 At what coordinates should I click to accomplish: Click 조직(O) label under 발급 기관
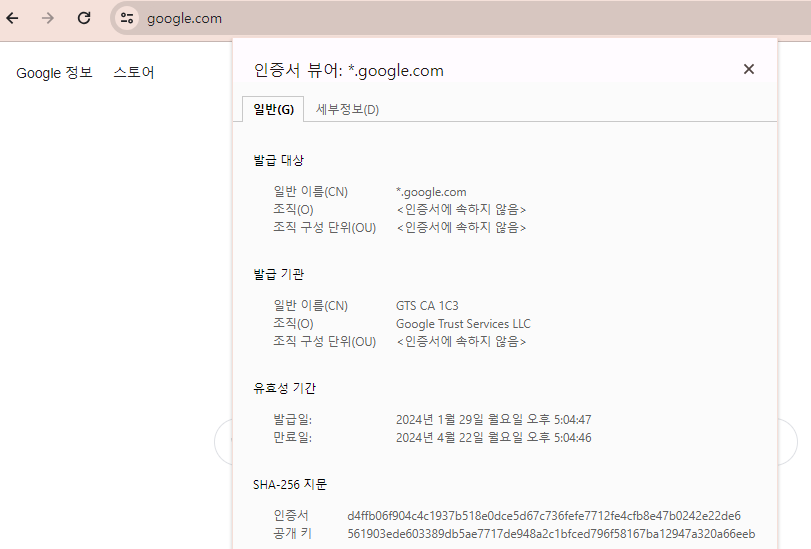[x=293, y=324]
